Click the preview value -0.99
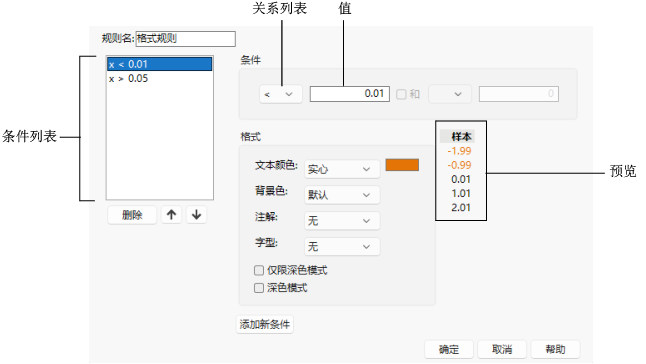646x364 pixels. [459, 165]
